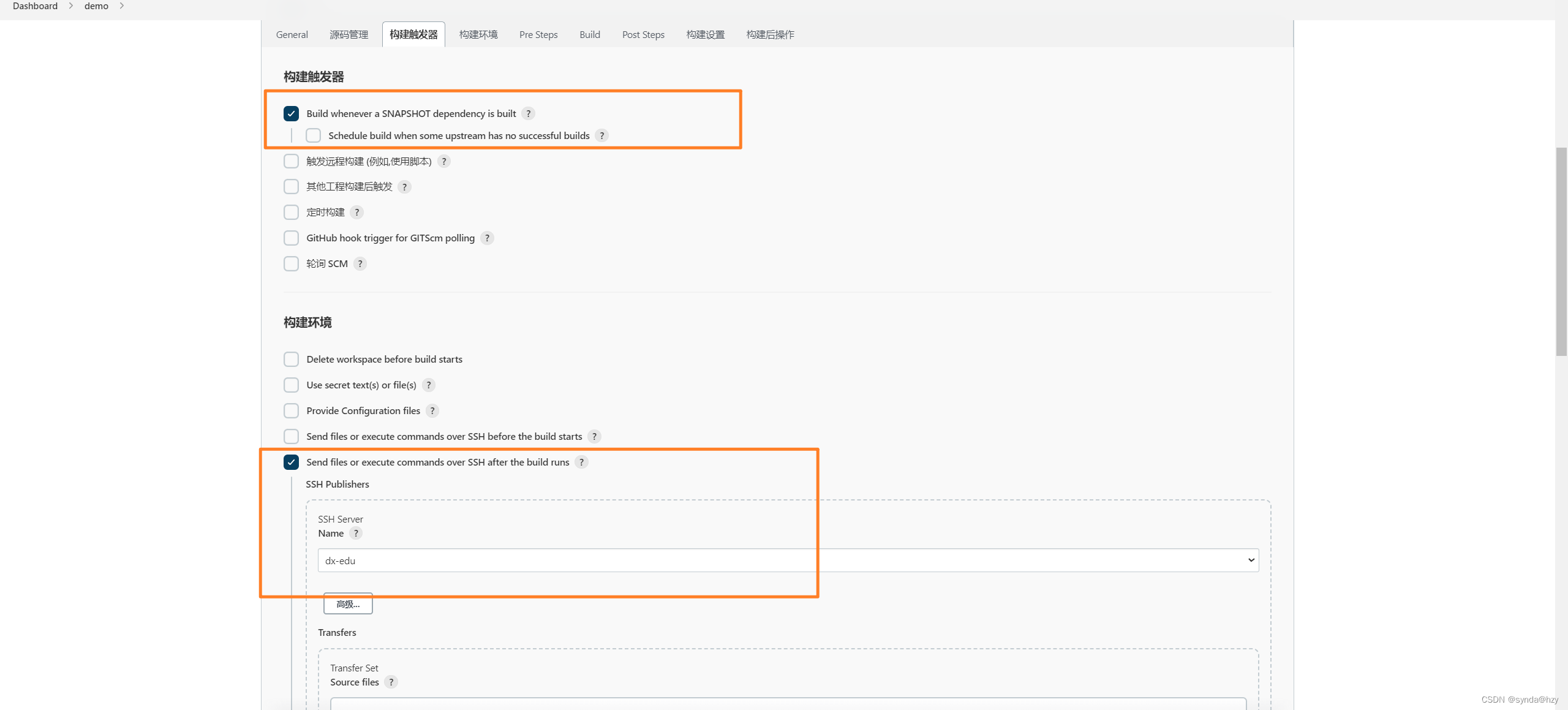Enable Schedule build when upstream has no successful builds
Viewport: 1568px width, 710px height.
click(313, 135)
